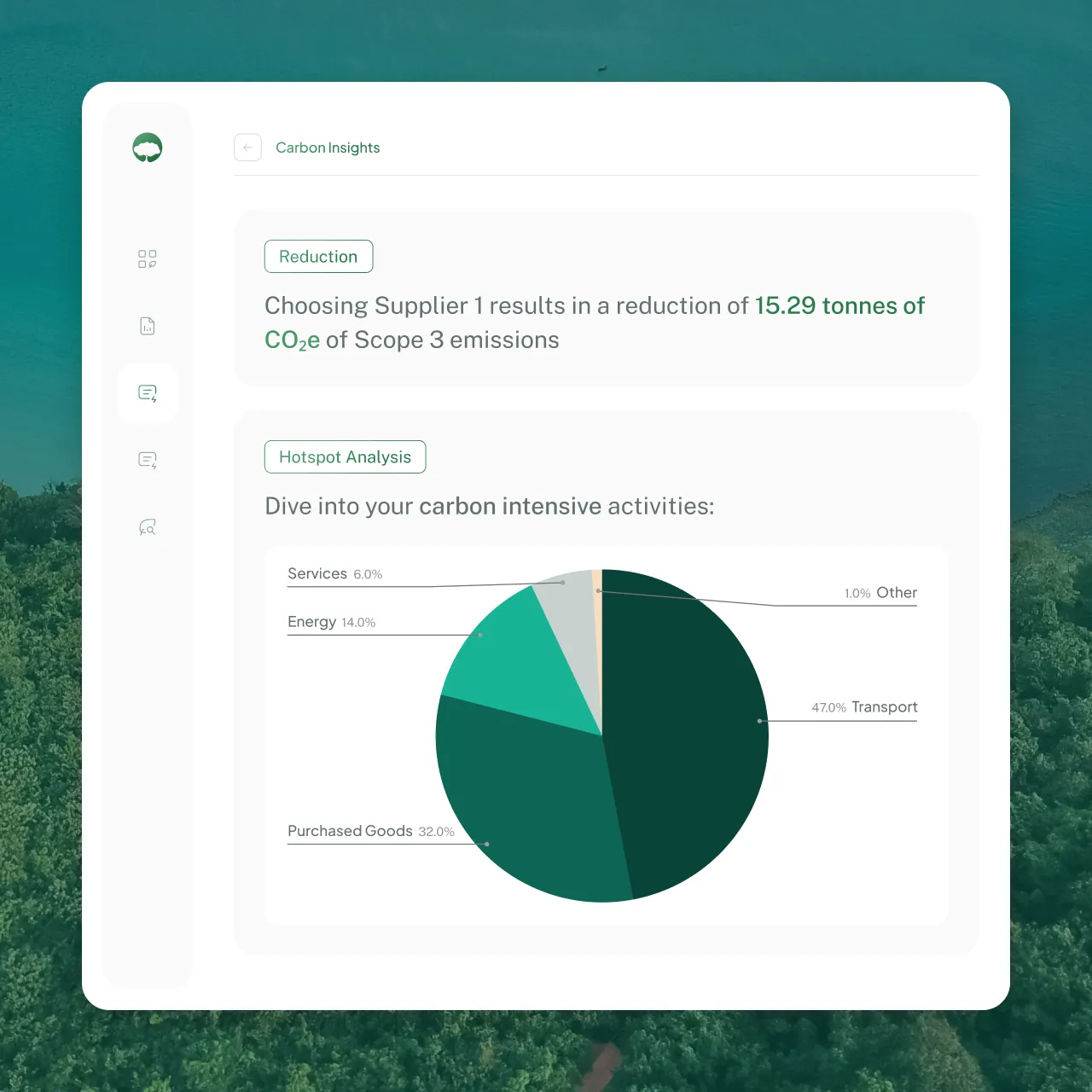
Task: Open the reports document icon in the sidebar
Action: tap(147, 325)
